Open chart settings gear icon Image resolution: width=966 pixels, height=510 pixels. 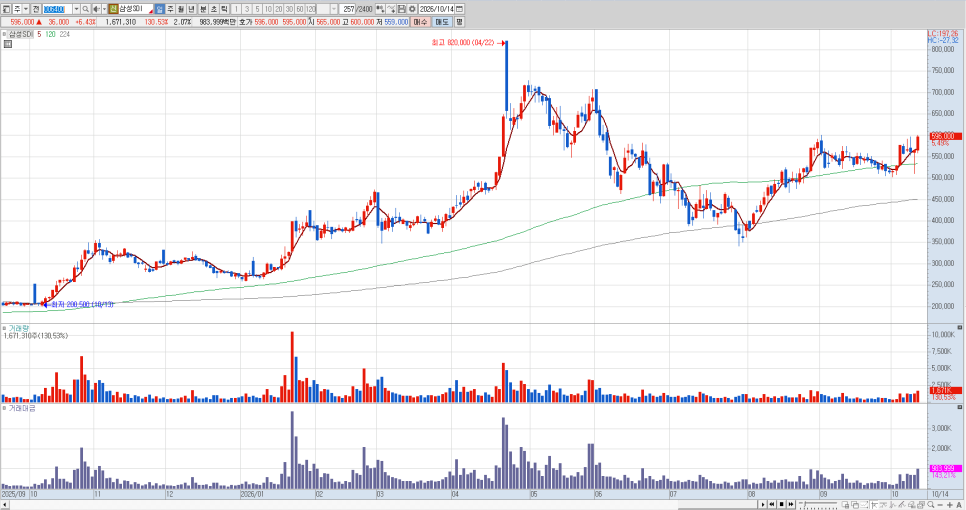(412, 9)
